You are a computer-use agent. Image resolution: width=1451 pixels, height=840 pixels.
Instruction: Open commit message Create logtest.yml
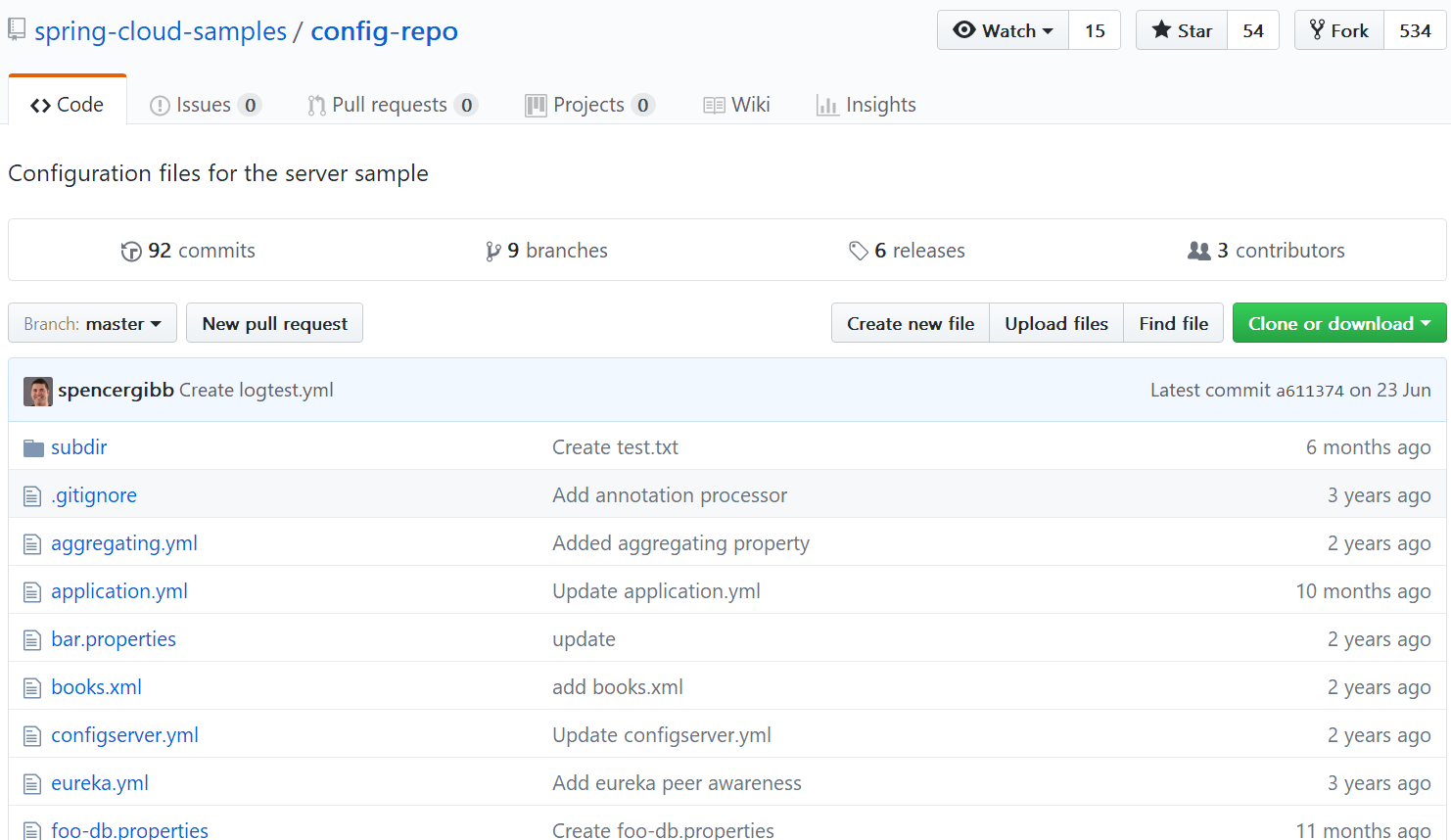tap(257, 390)
